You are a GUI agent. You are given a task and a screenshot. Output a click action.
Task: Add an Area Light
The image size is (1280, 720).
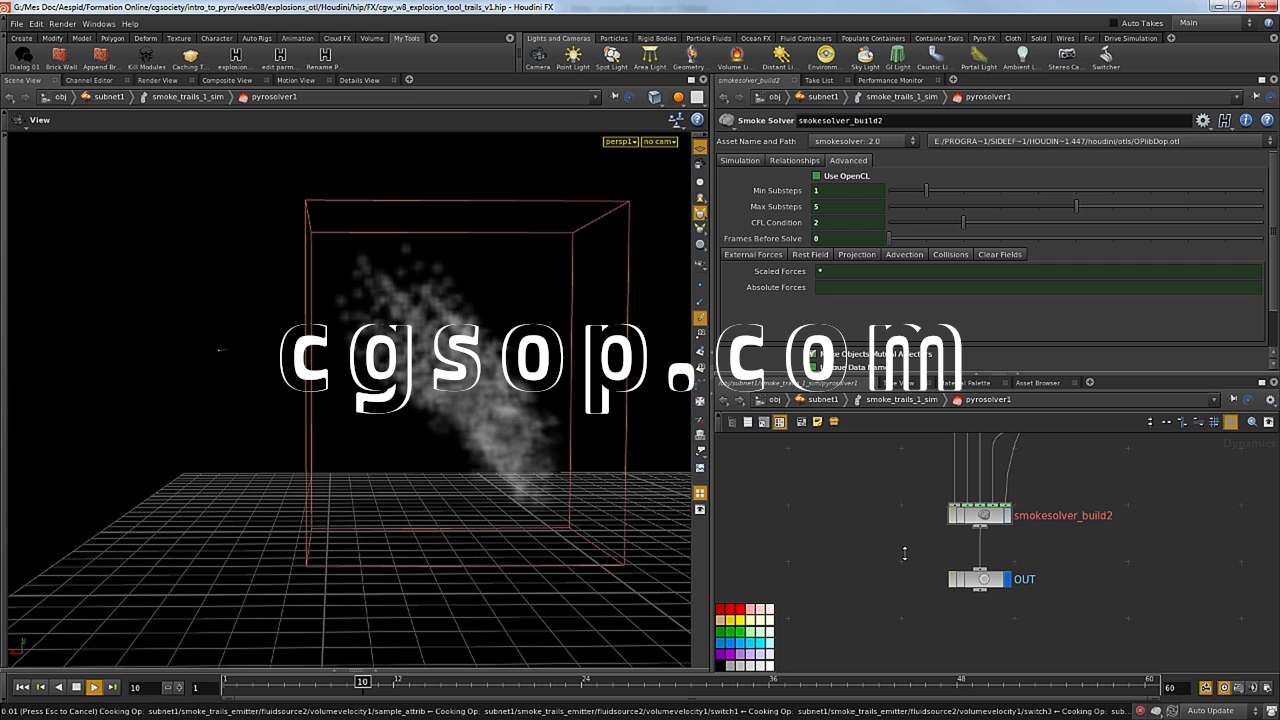650,58
